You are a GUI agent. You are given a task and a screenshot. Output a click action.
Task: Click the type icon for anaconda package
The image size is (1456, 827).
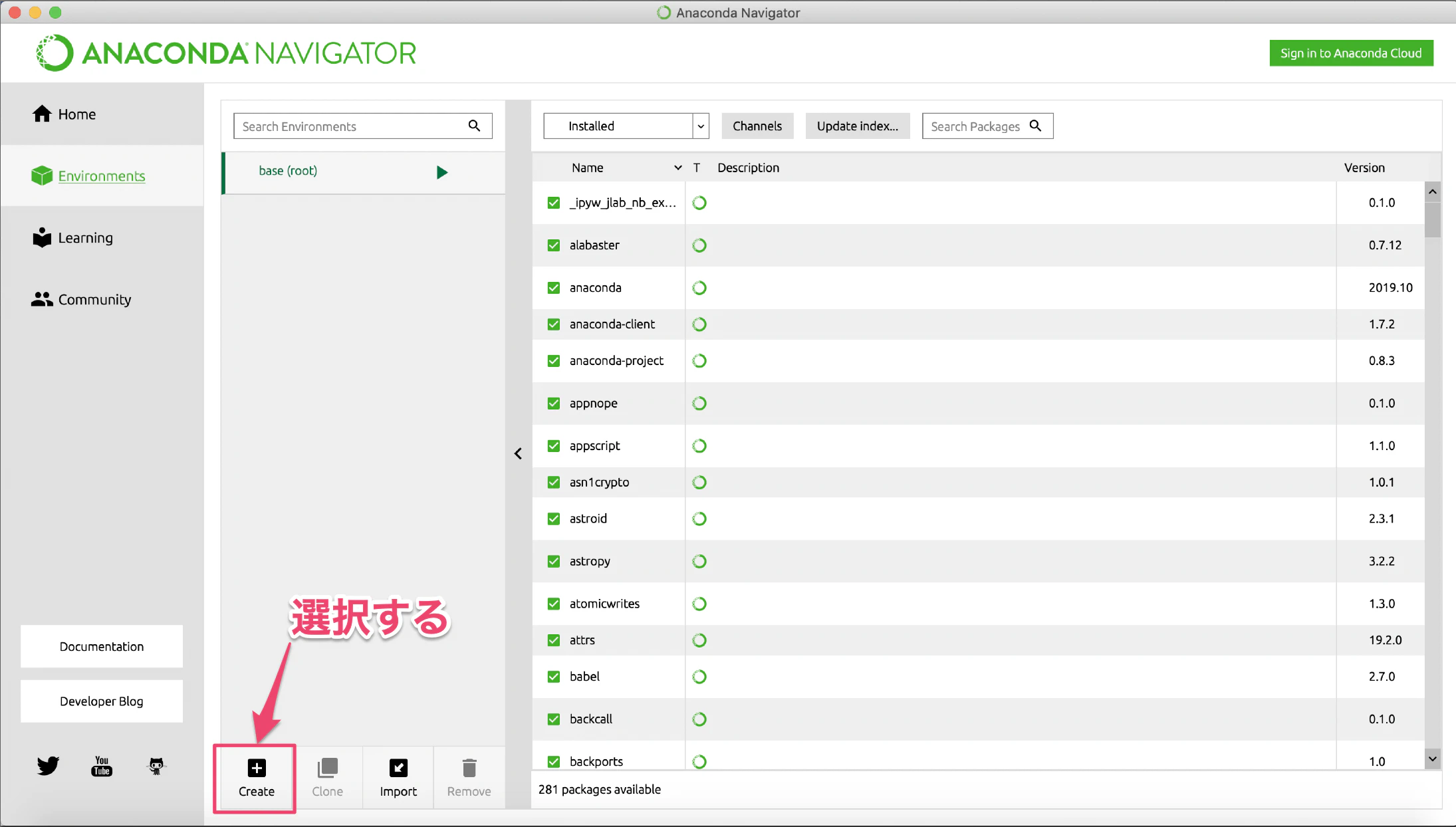(699, 288)
